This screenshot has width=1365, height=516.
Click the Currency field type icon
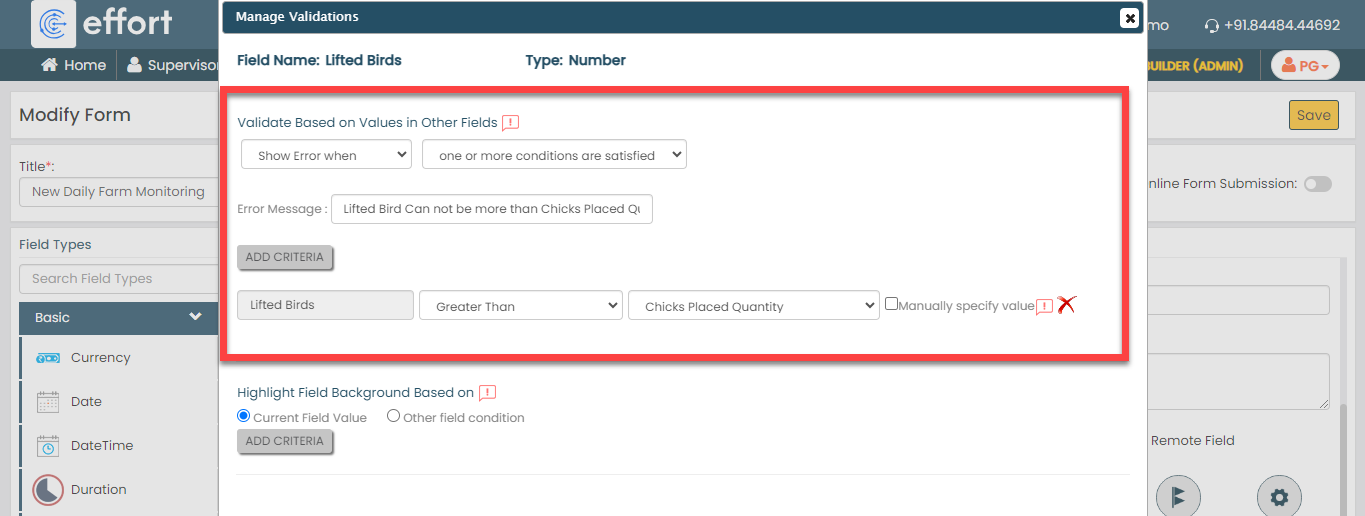point(48,358)
